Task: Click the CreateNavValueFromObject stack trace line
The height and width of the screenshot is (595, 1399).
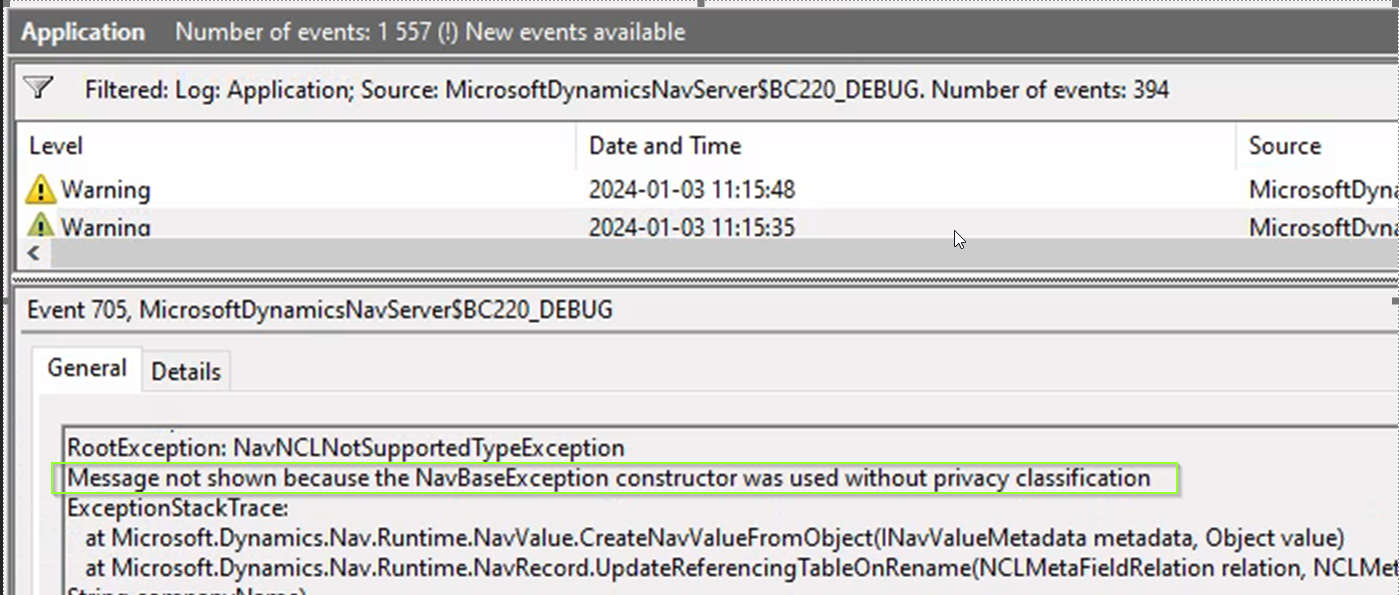Action: click(x=715, y=539)
